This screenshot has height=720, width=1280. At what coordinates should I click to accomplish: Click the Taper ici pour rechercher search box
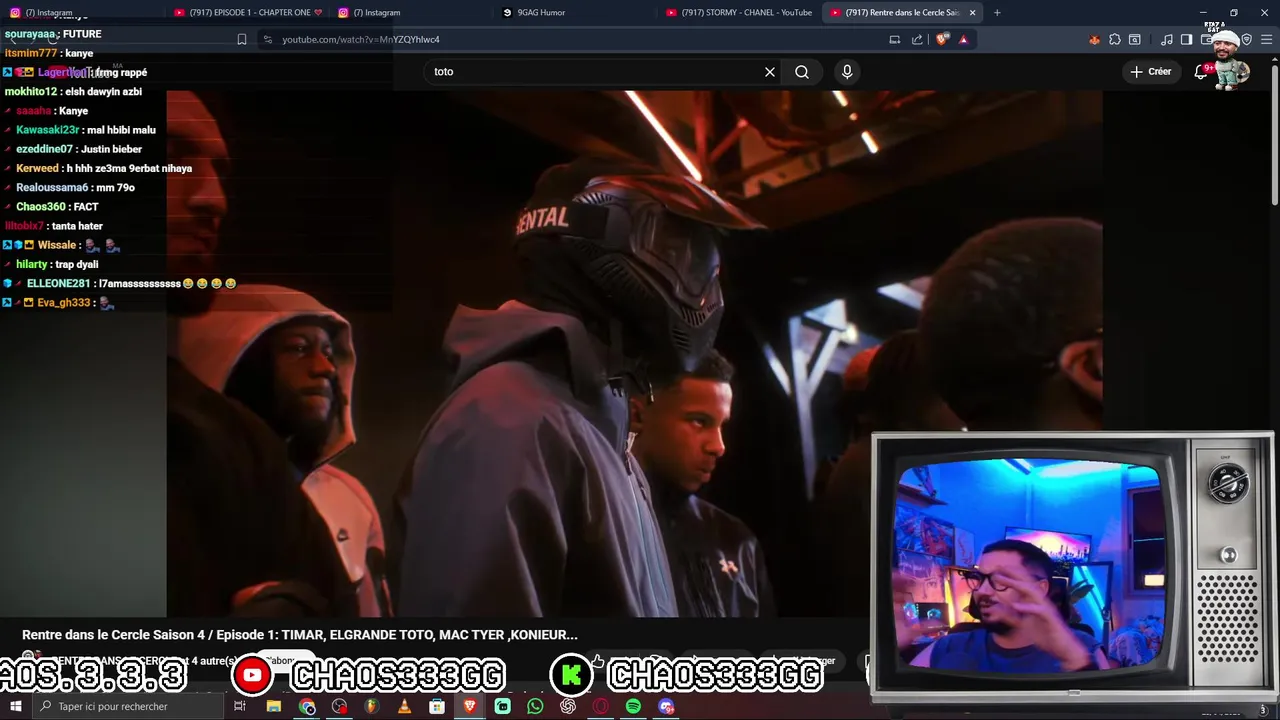click(x=126, y=707)
